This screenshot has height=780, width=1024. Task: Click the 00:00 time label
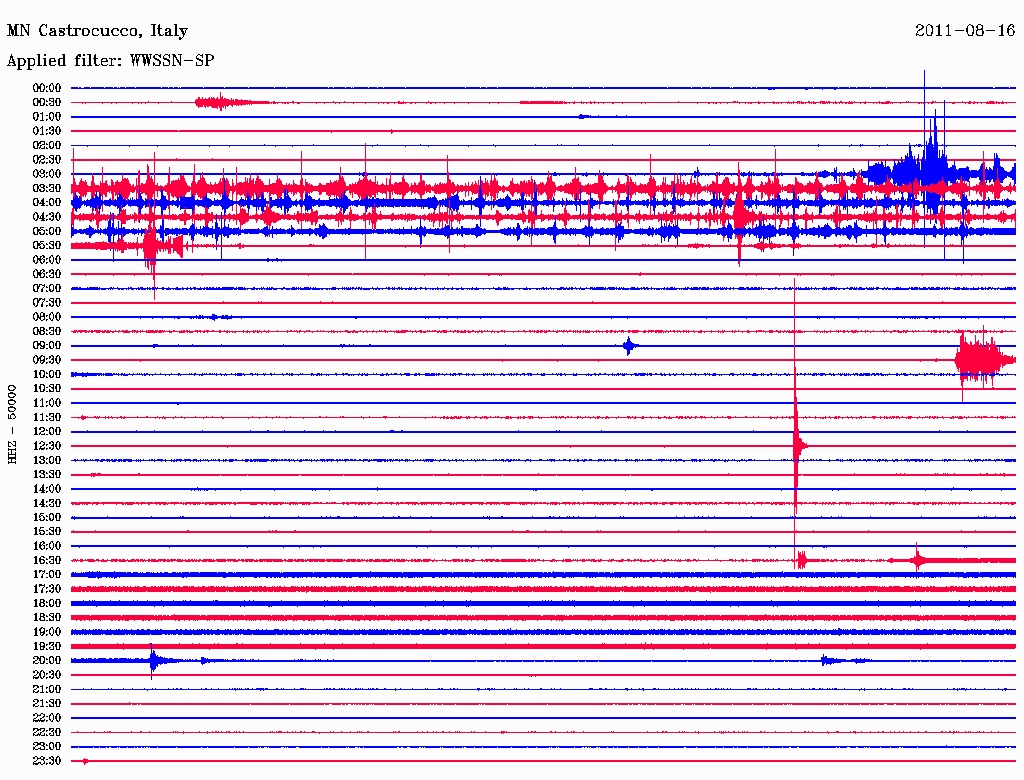pyautogui.click(x=47, y=88)
